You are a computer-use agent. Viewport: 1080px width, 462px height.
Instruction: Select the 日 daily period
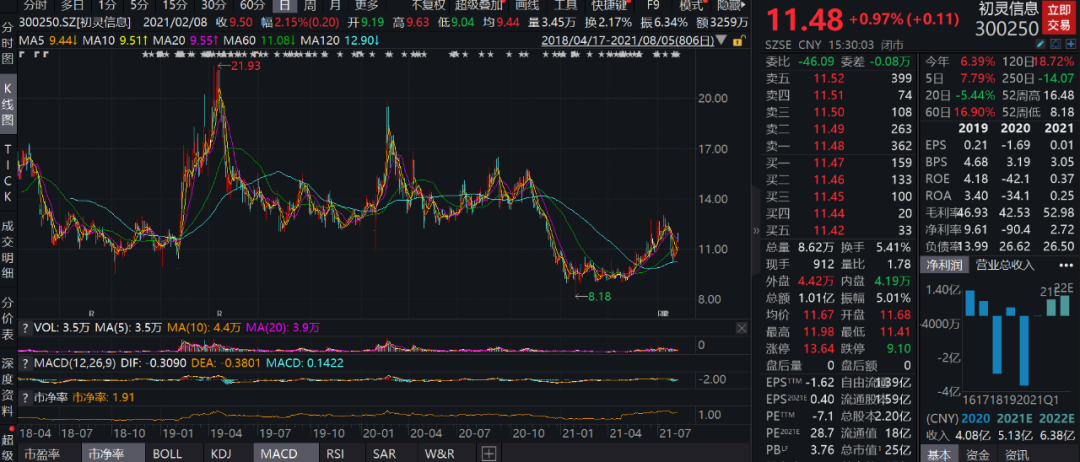click(x=284, y=6)
